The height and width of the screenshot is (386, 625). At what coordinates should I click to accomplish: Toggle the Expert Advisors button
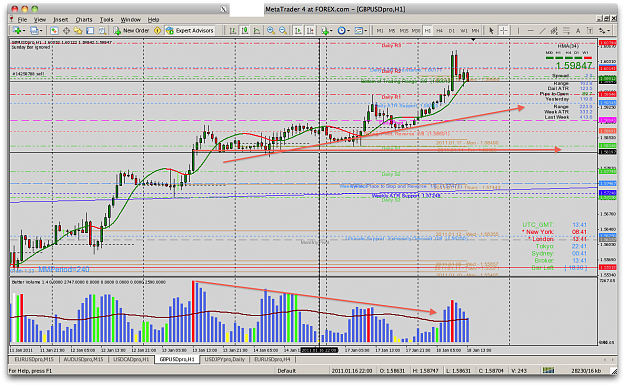pos(190,30)
